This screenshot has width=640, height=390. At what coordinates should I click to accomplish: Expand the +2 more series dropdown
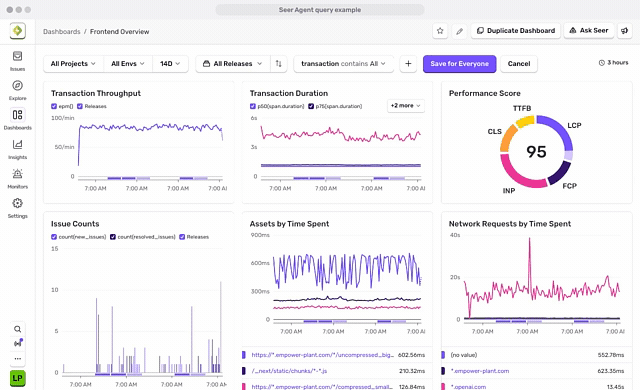click(406, 106)
